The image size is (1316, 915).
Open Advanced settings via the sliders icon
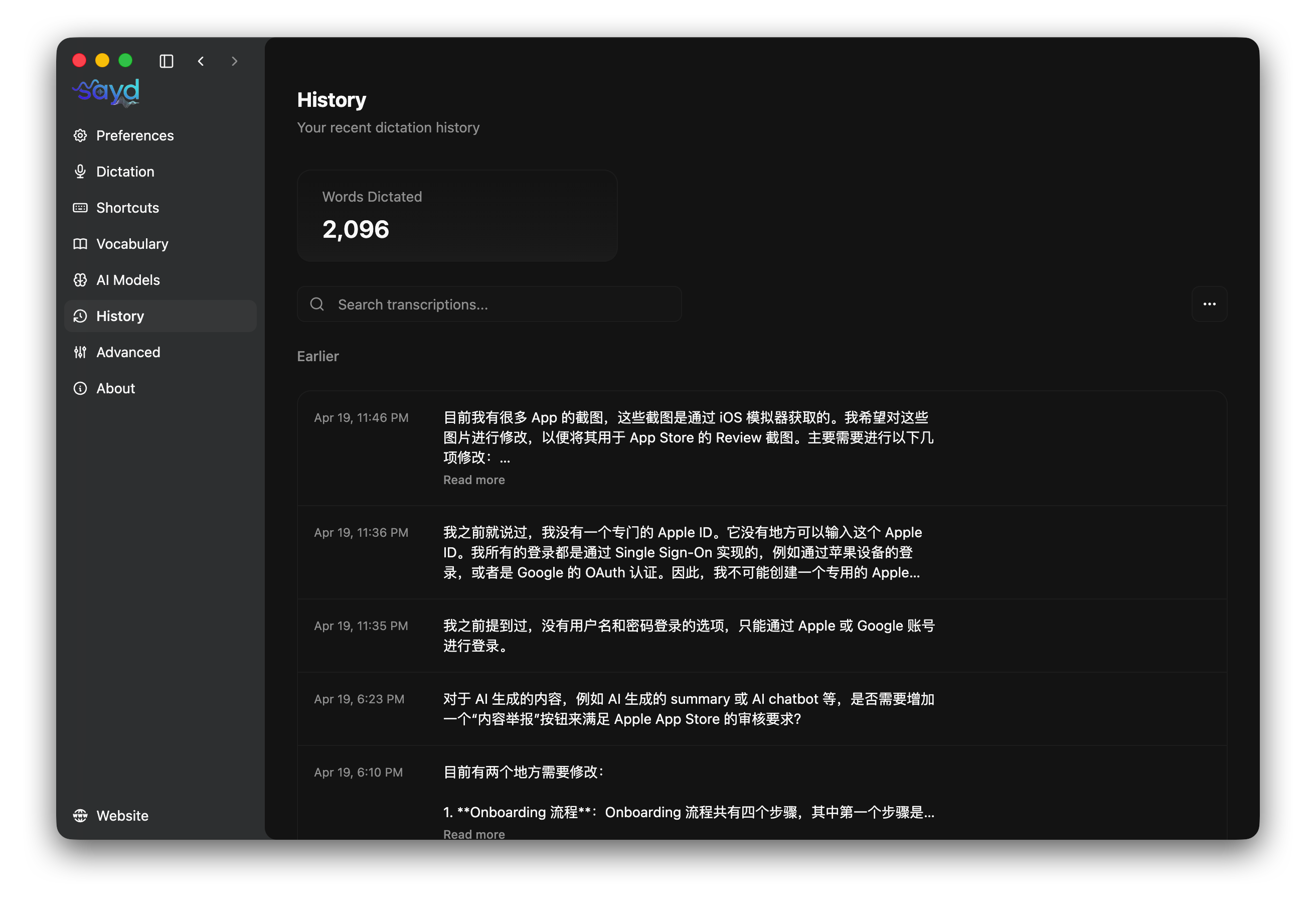pyautogui.click(x=80, y=352)
